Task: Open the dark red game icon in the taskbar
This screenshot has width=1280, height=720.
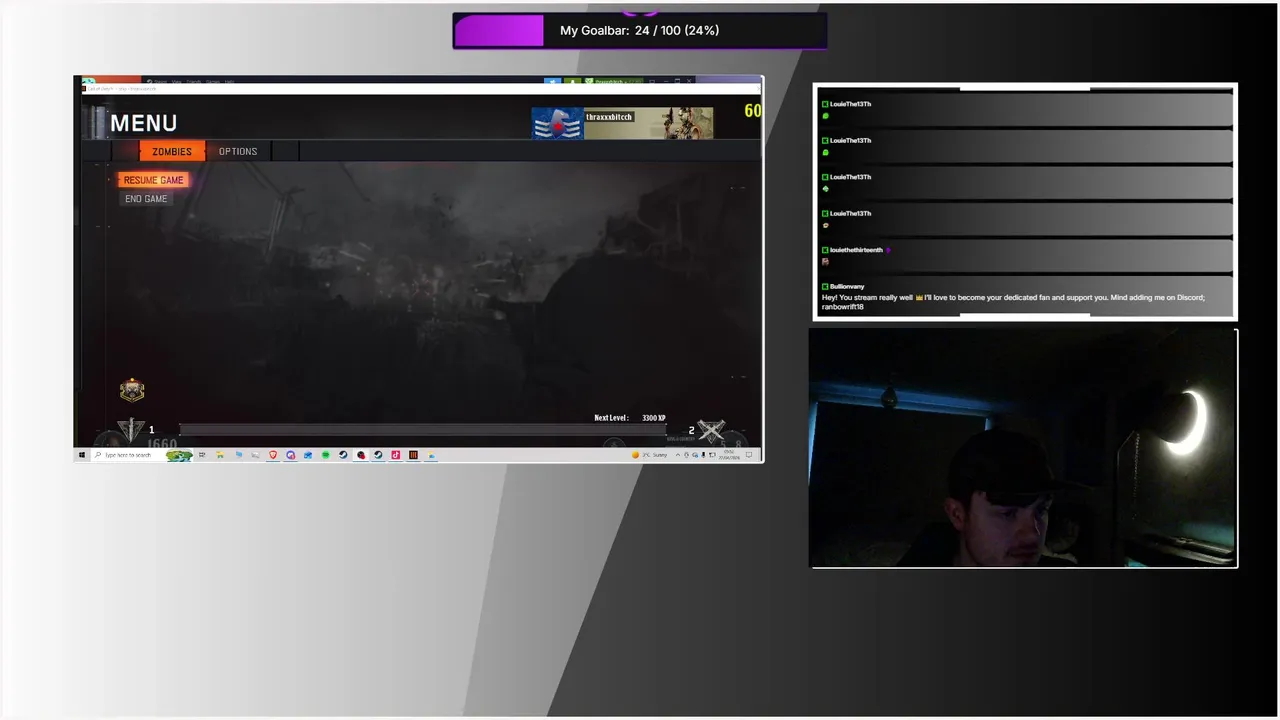Action: click(413, 455)
